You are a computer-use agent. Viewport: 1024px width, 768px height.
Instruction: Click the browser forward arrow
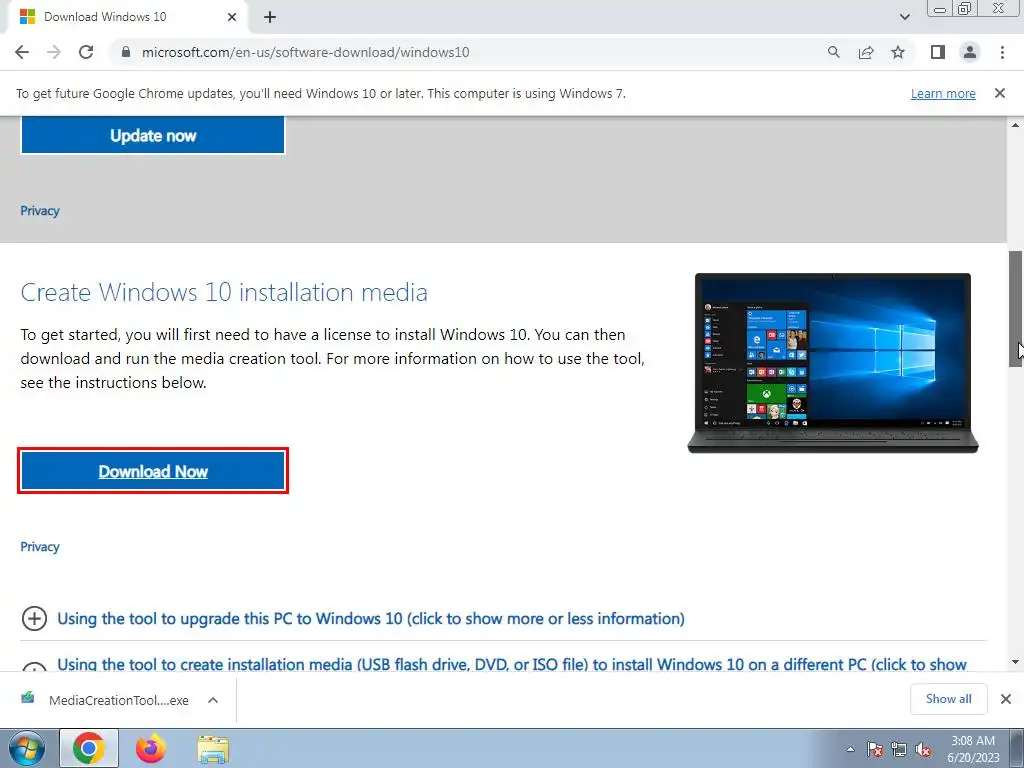pos(54,52)
